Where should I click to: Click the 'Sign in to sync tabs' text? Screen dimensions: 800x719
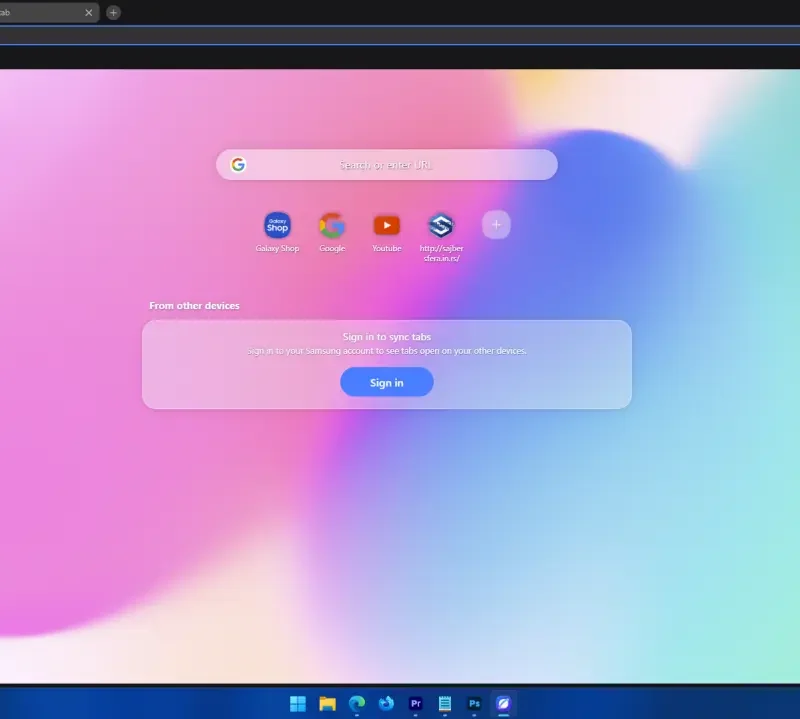pyautogui.click(x=386, y=337)
